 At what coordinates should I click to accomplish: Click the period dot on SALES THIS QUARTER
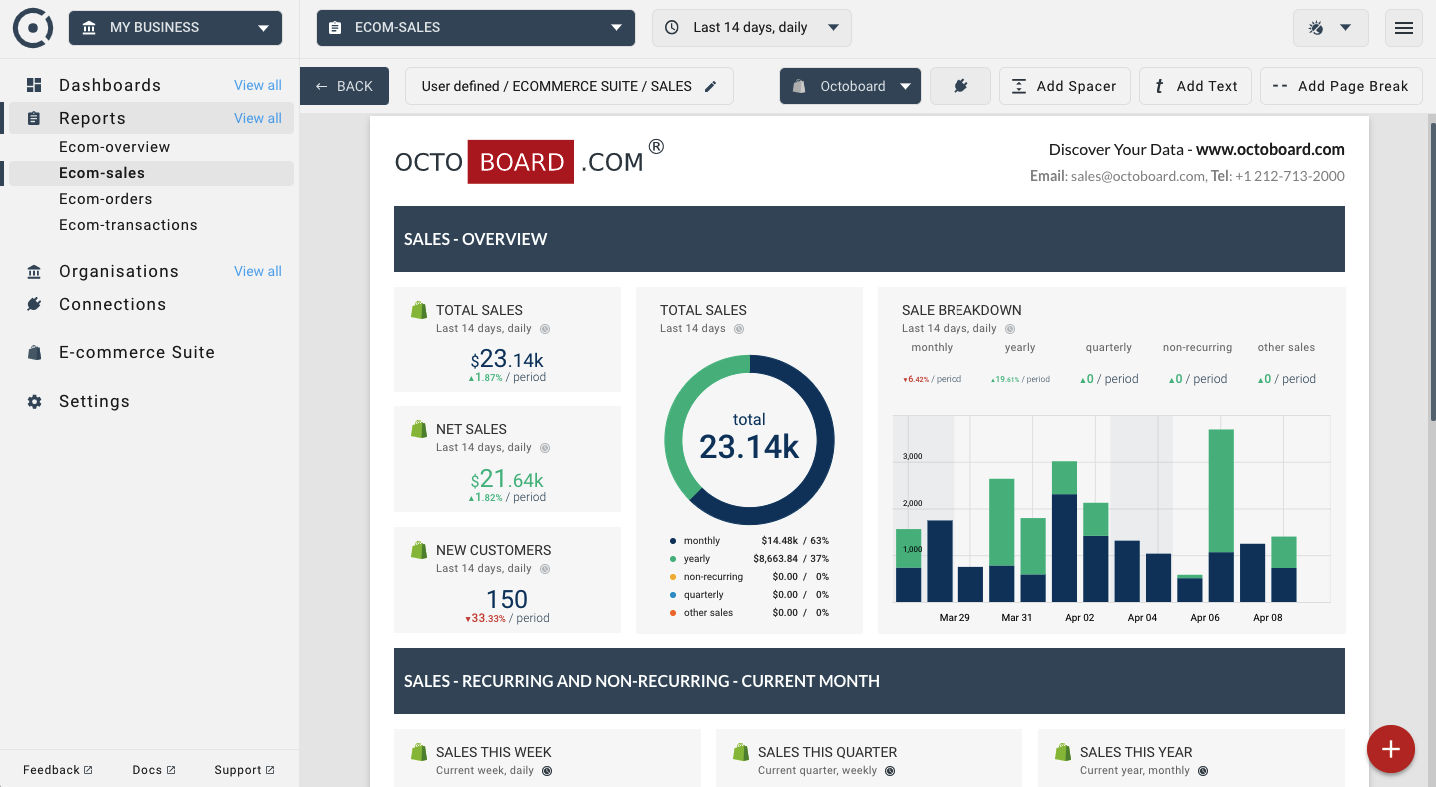(x=890, y=771)
